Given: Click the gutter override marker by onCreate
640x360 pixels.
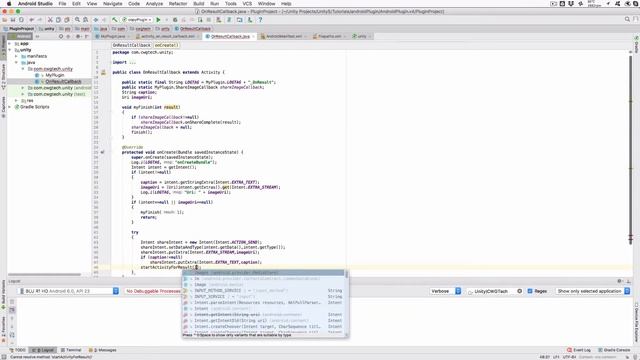Looking at the screenshot, I should 102,152.
